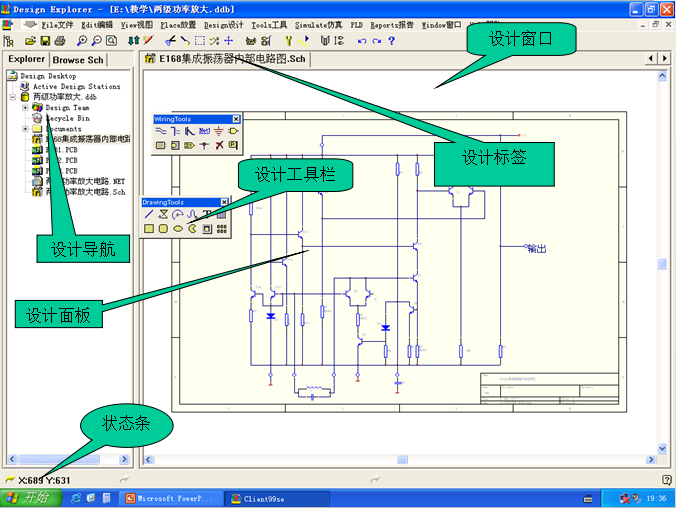Open the Reports报告 menu
The image size is (676, 508).
point(392,25)
